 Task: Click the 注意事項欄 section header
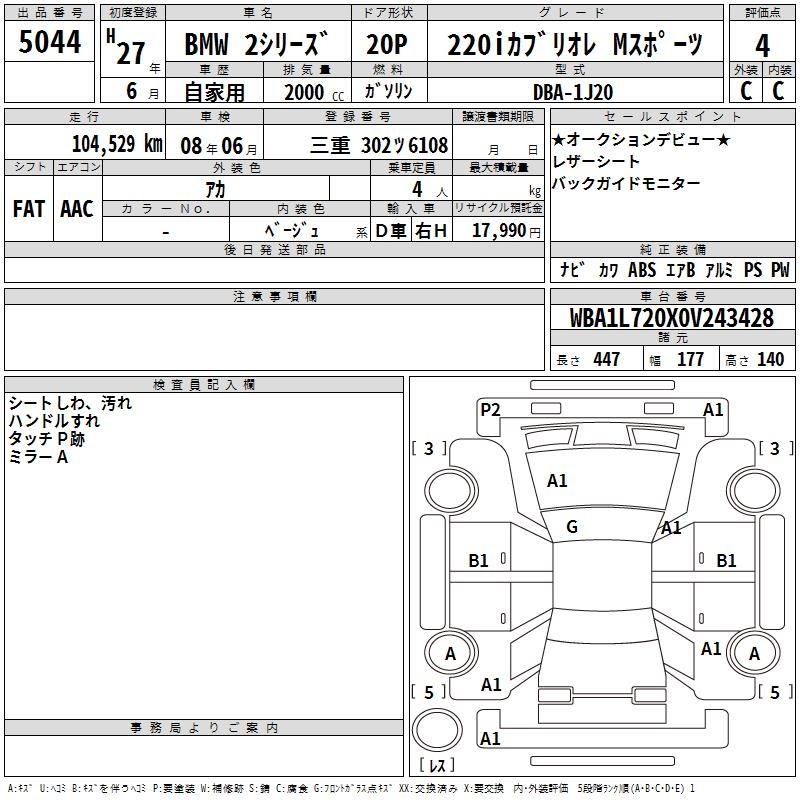click(x=274, y=296)
